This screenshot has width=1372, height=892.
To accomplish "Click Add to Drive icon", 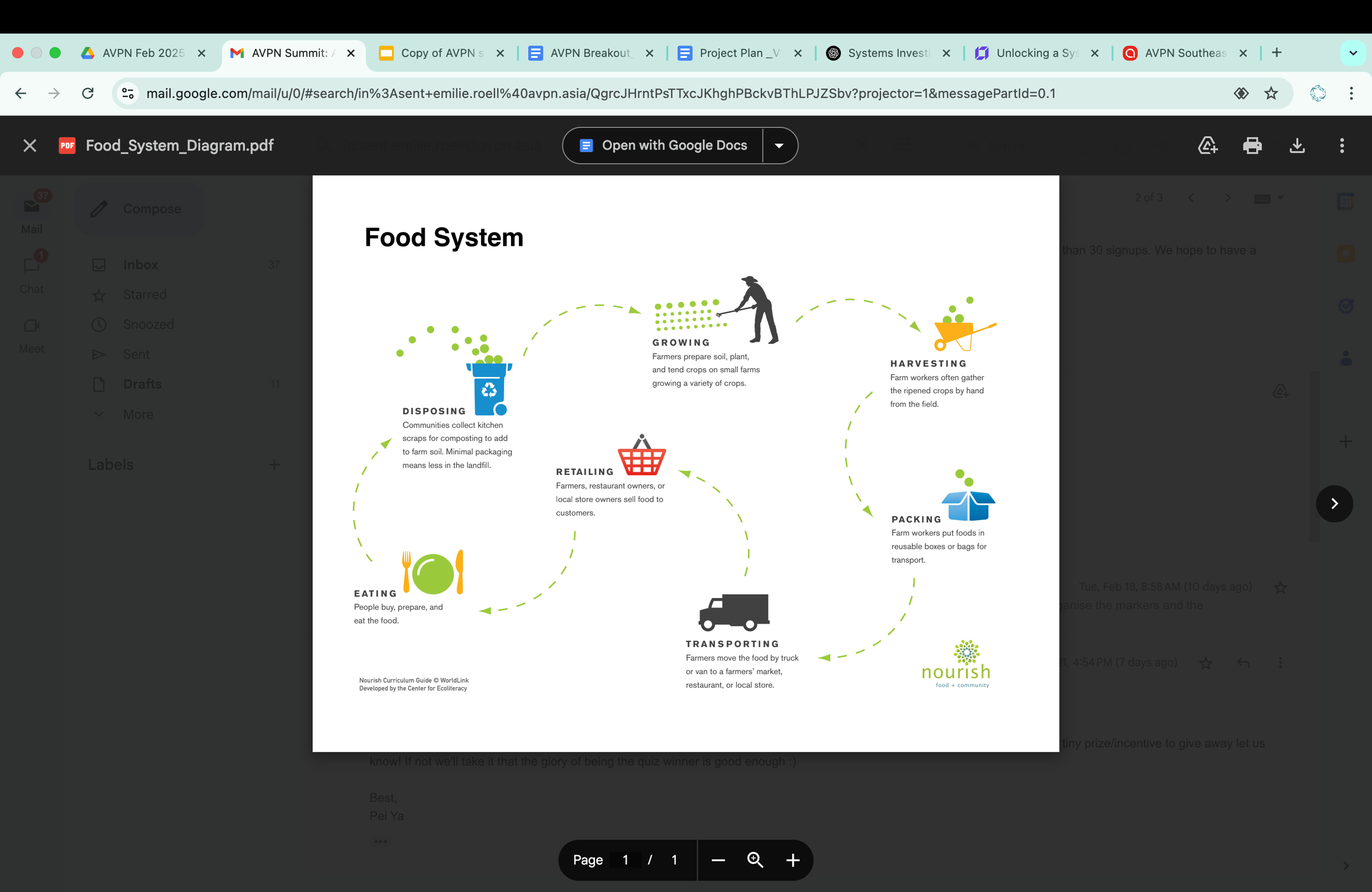I will (1207, 145).
